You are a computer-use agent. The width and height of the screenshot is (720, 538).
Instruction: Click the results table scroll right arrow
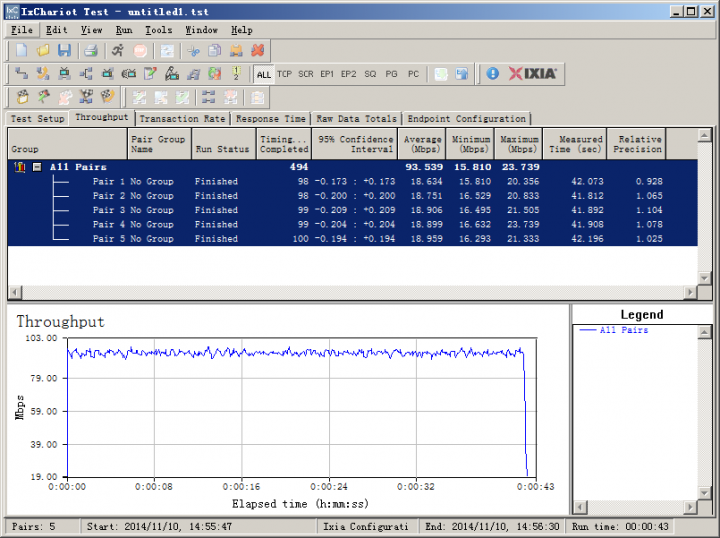(x=690, y=292)
